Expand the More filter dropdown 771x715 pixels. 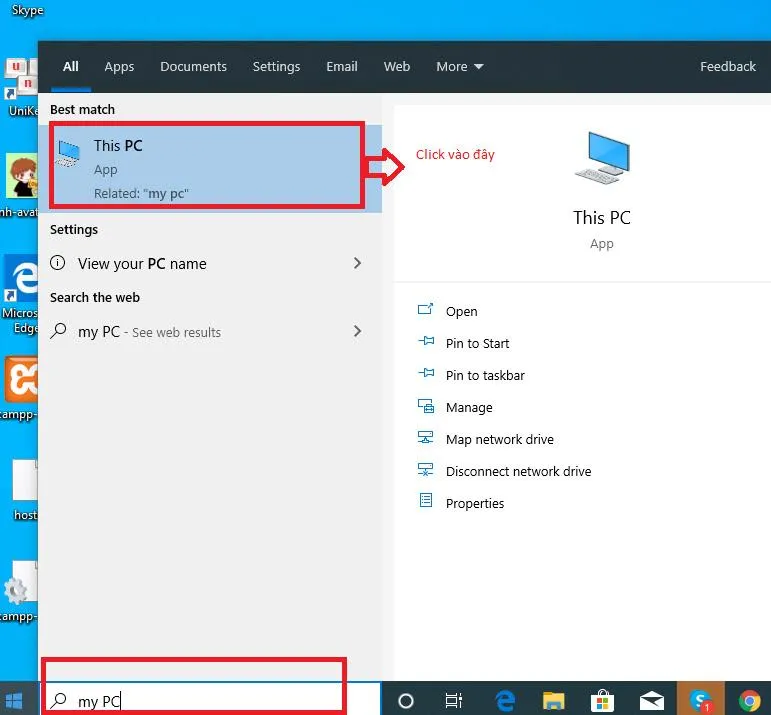click(x=459, y=67)
